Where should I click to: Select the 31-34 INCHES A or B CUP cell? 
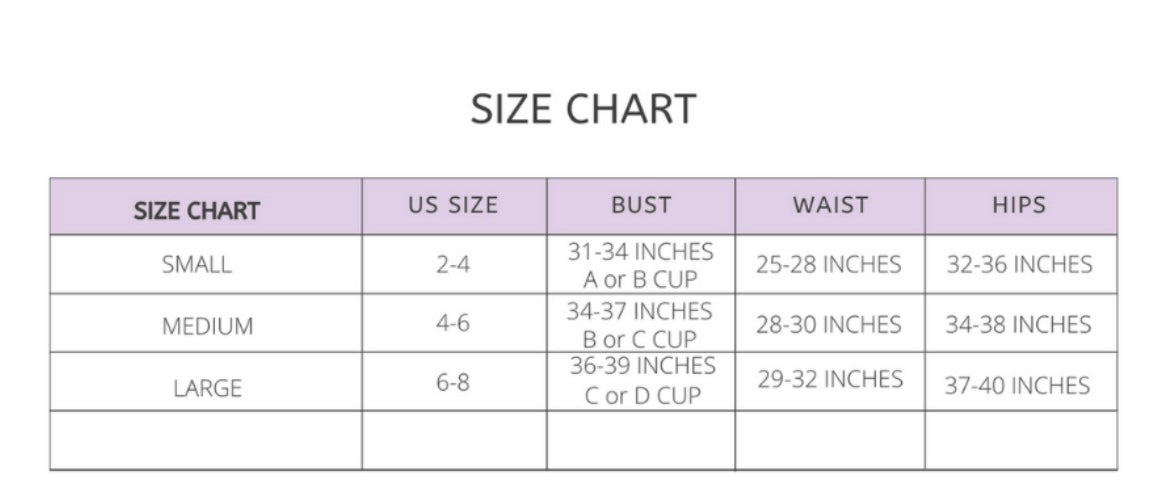pos(641,265)
